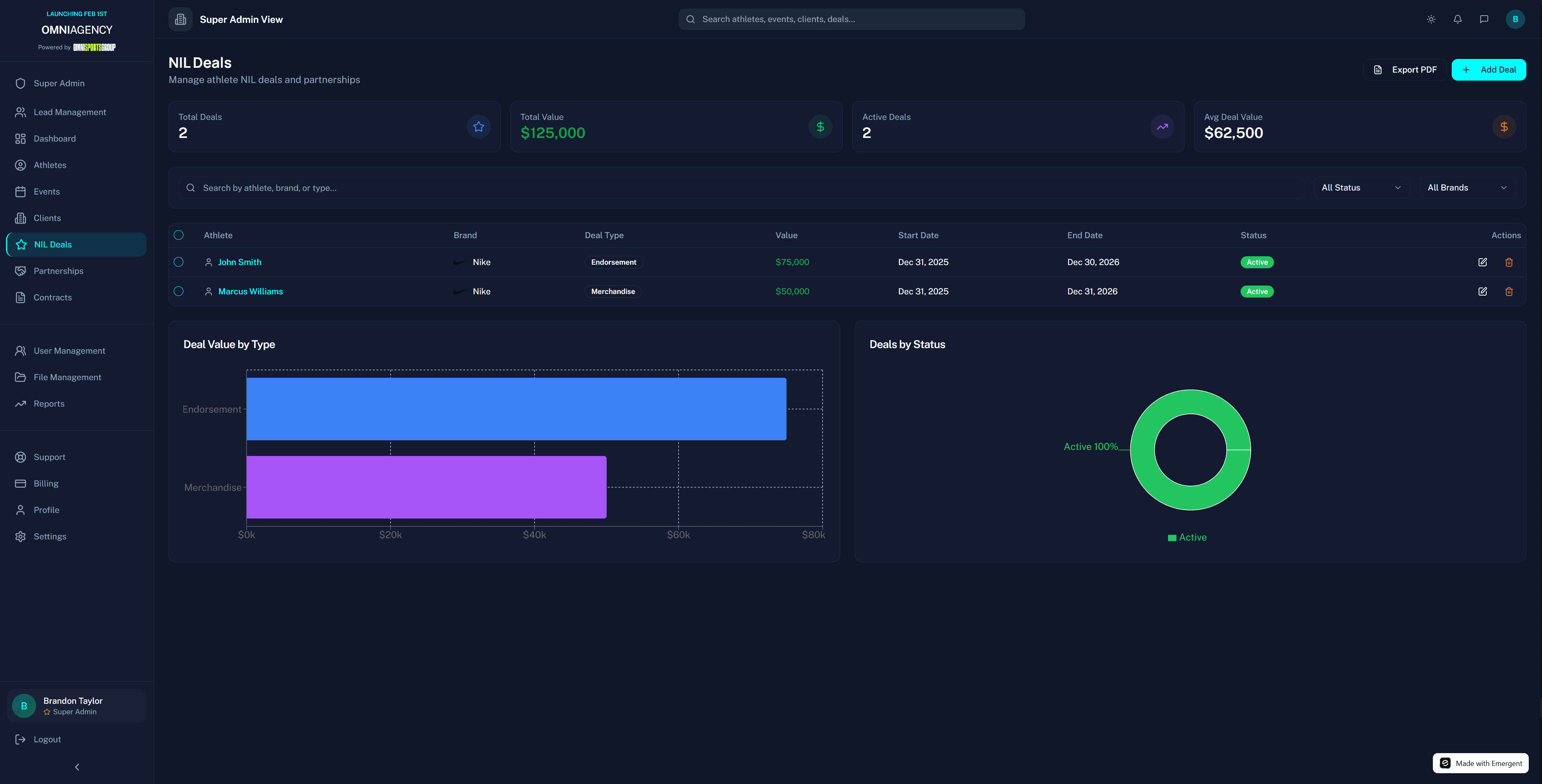Open the Events section
This screenshot has height=784, width=1542.
(x=76, y=192)
